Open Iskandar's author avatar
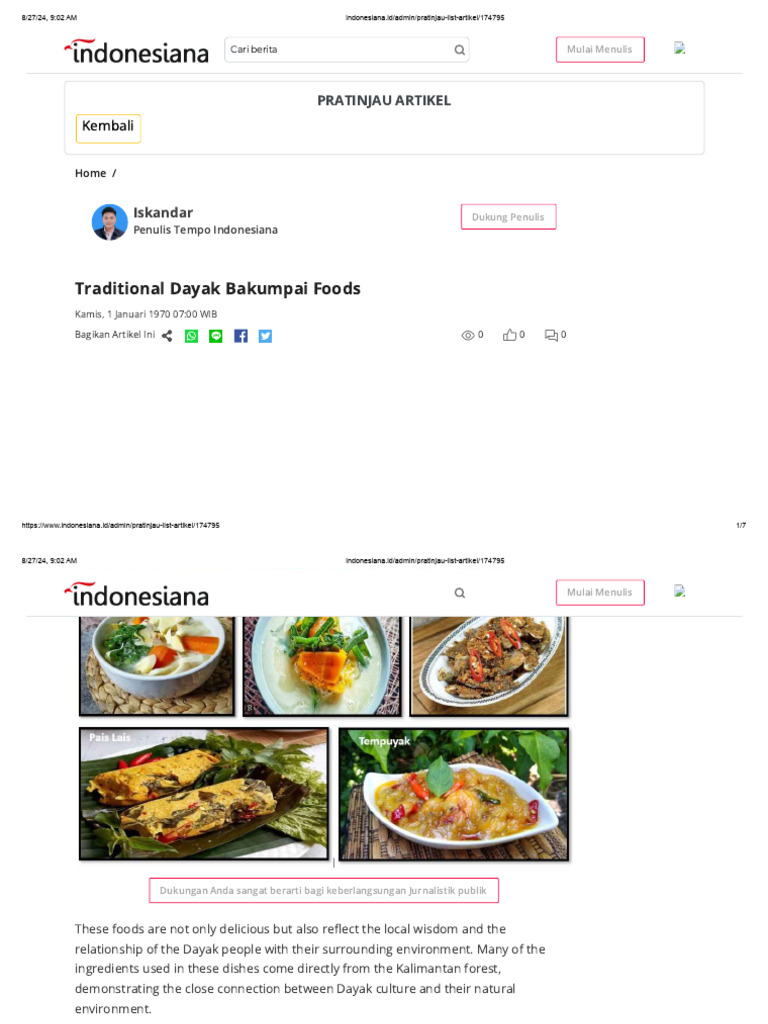The image size is (768, 1024). click(110, 222)
